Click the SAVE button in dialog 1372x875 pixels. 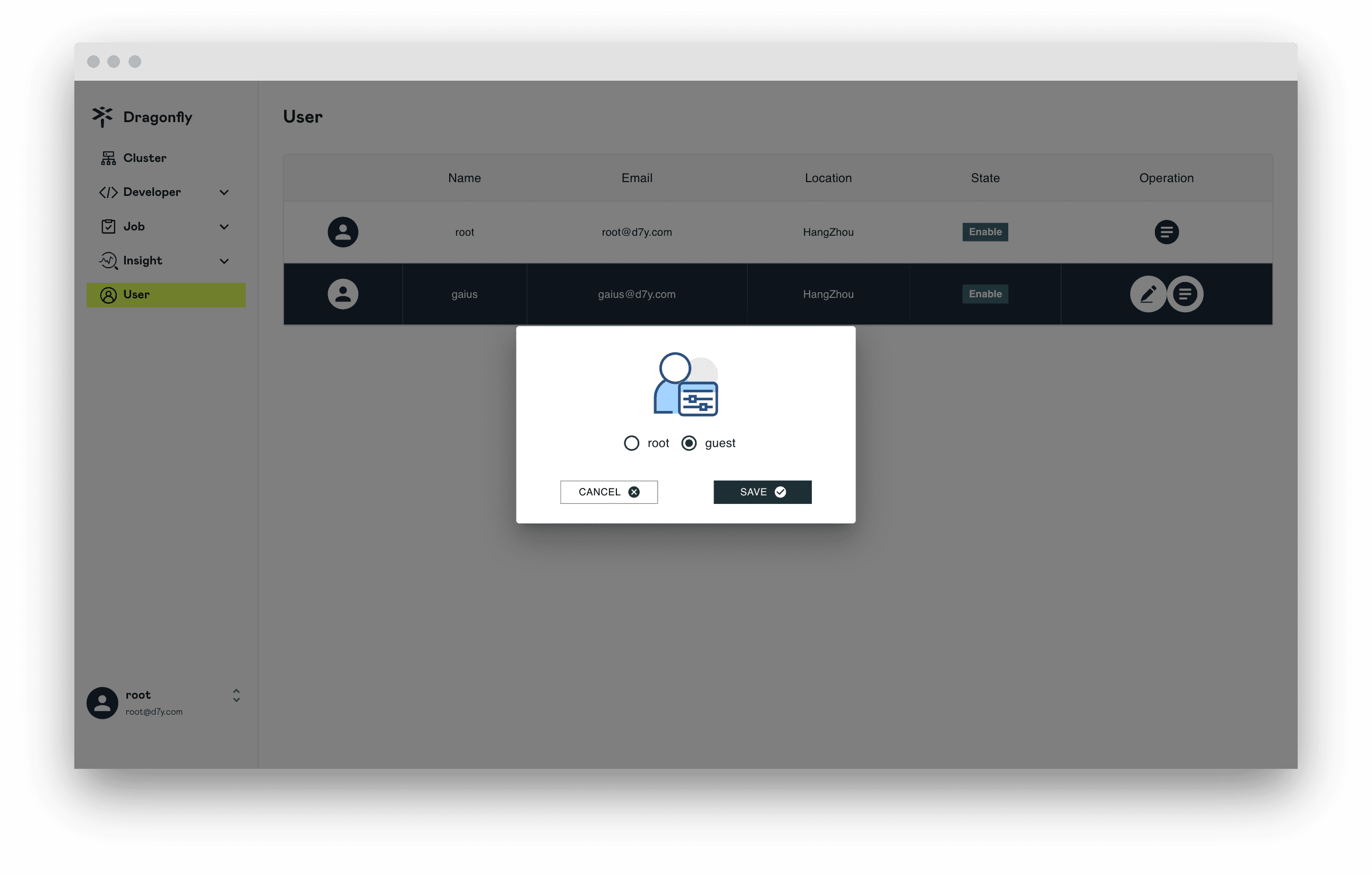coord(762,491)
